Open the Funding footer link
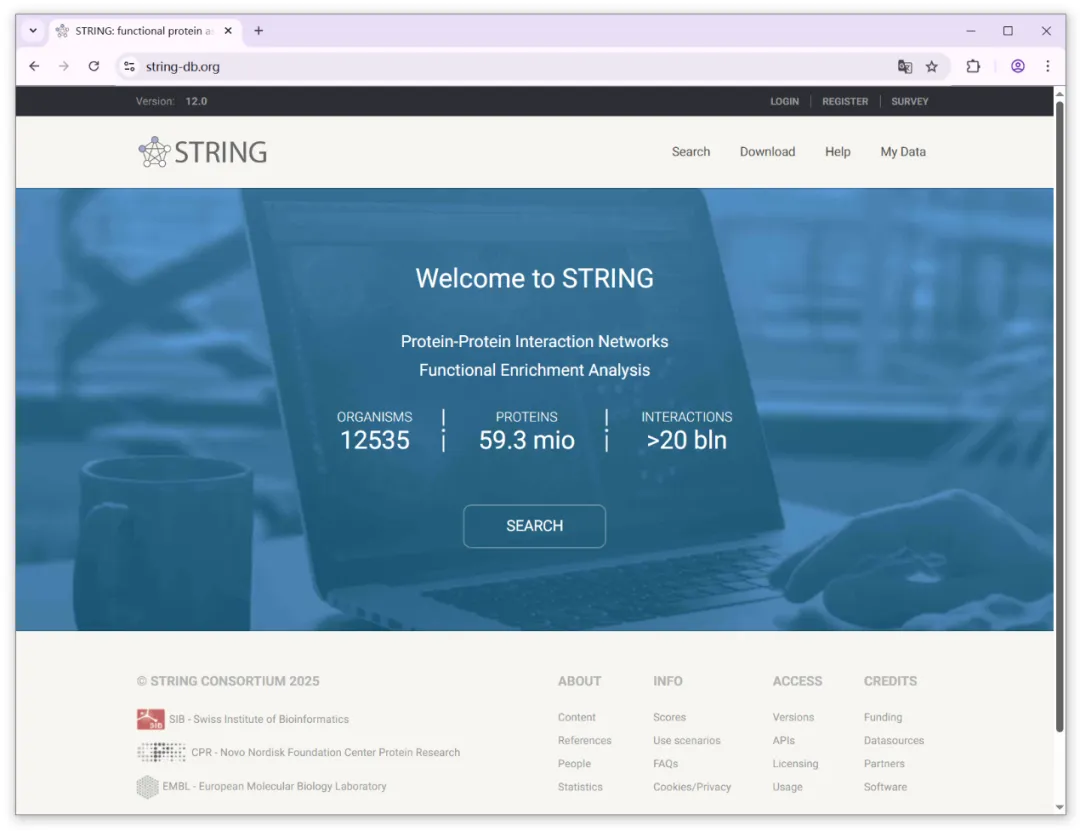The height and width of the screenshot is (831, 1080). tap(883, 717)
